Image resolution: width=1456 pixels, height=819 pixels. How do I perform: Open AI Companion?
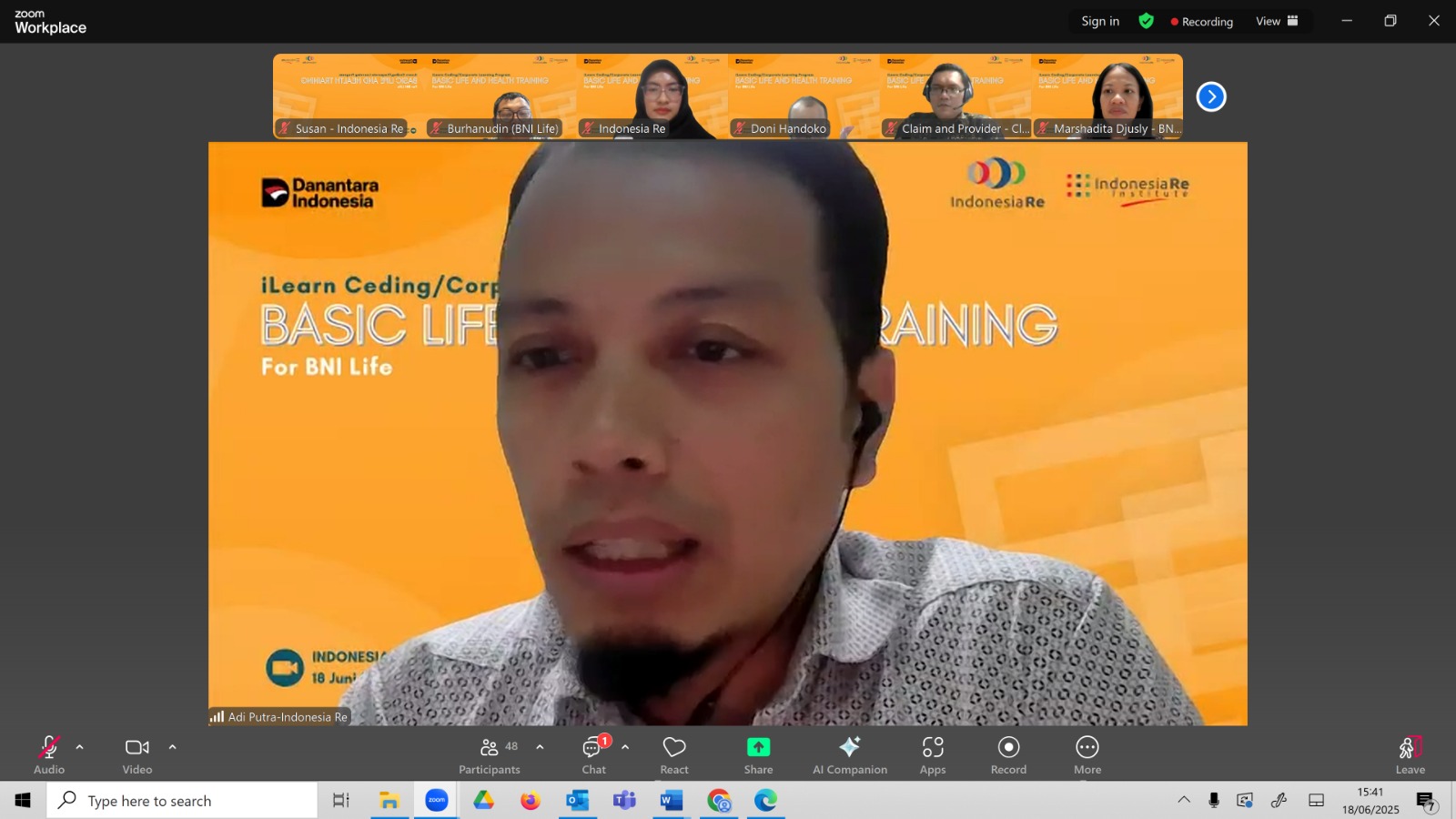(850, 755)
